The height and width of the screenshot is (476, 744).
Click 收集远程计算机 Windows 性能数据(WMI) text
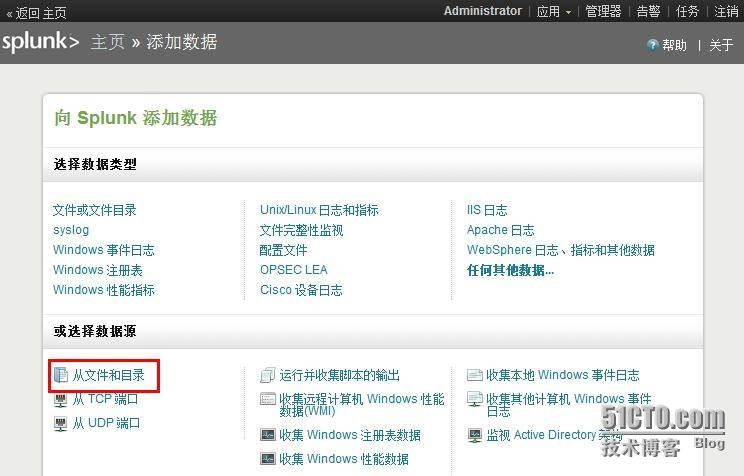pyautogui.click(x=362, y=405)
